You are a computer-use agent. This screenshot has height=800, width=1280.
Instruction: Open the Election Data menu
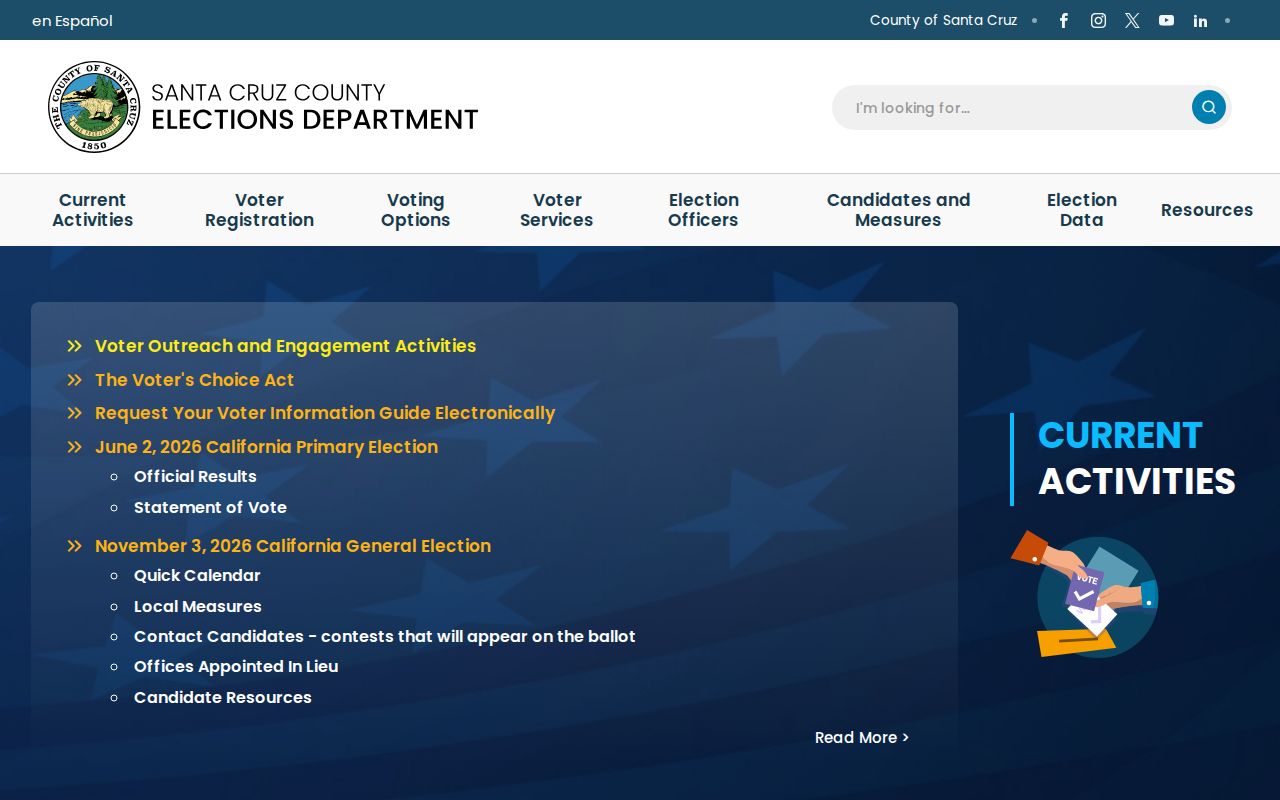click(x=1081, y=210)
